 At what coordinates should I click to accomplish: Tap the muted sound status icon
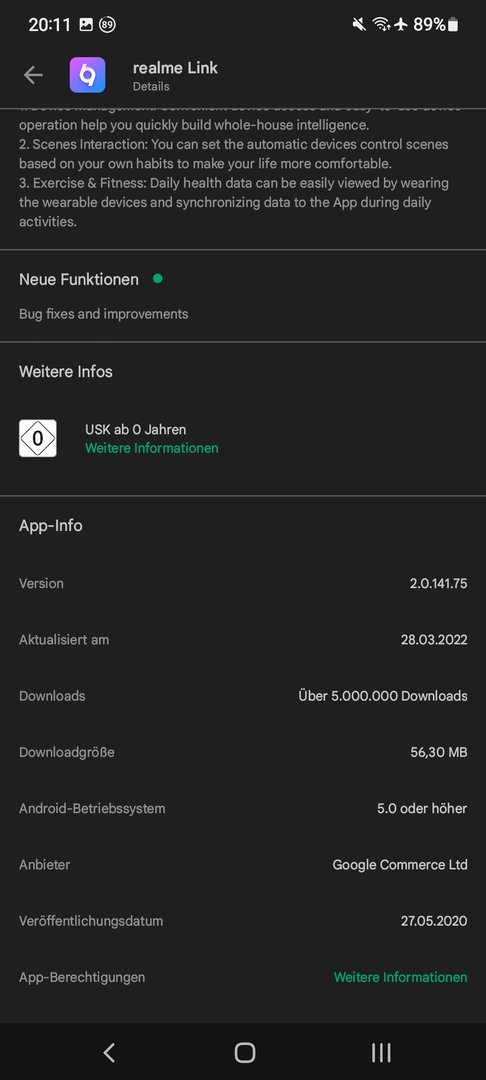coord(359,25)
